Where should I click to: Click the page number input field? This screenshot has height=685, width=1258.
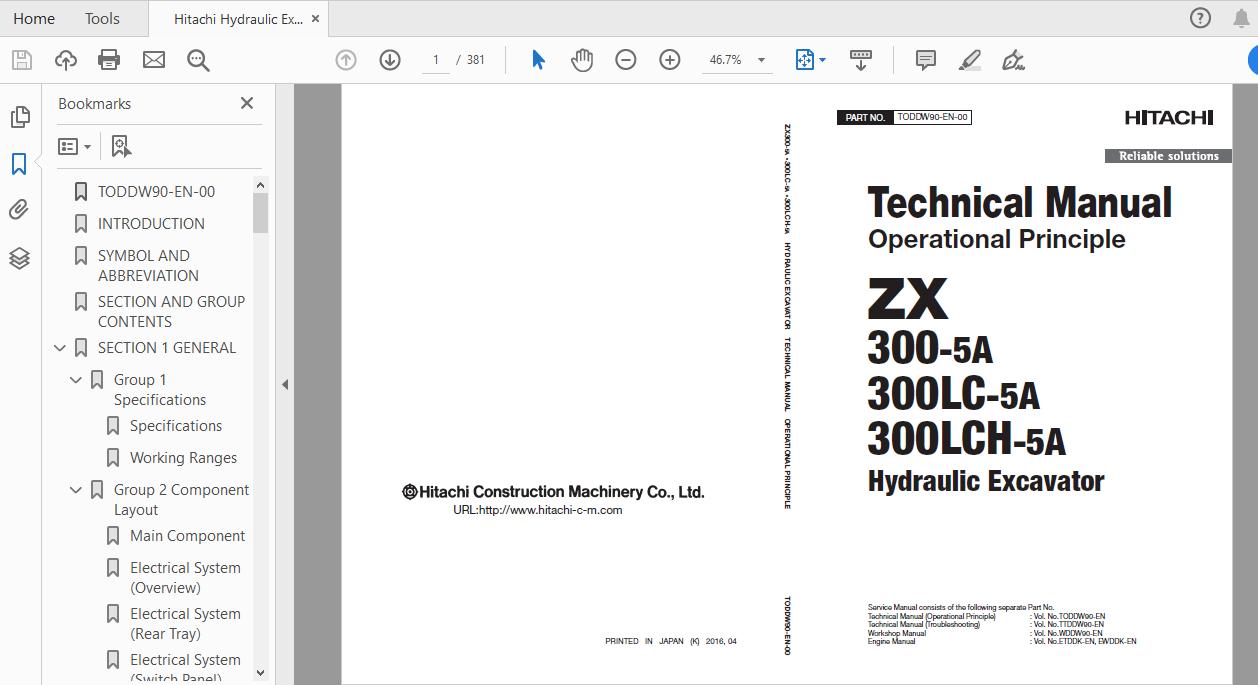[435, 60]
